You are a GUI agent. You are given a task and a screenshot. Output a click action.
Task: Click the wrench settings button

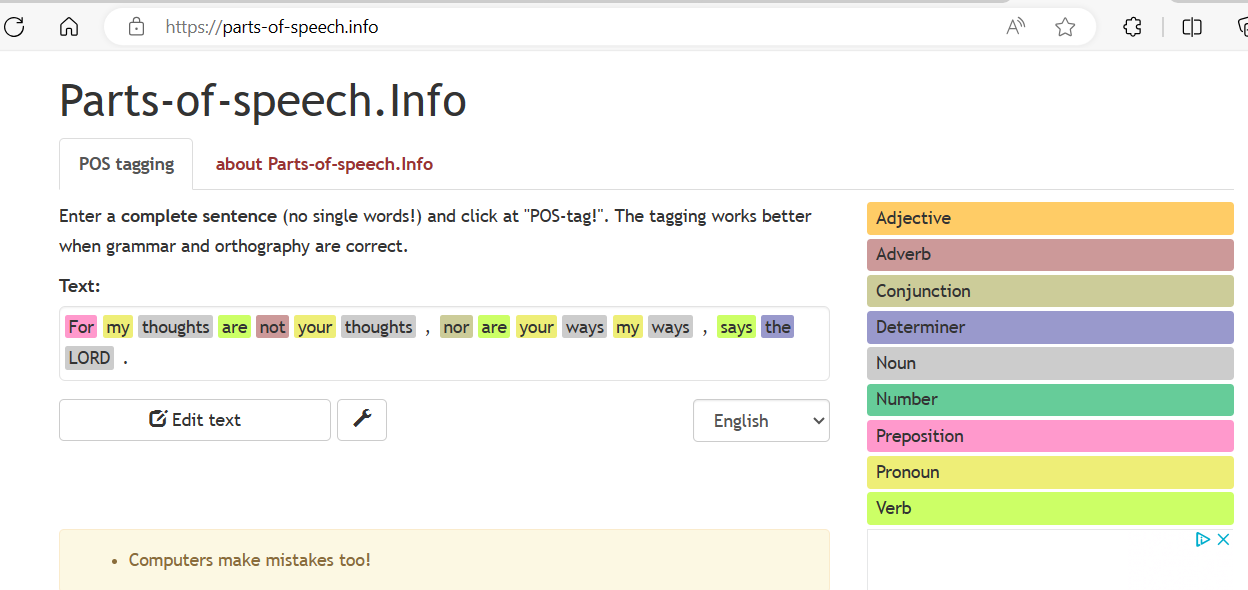point(362,420)
